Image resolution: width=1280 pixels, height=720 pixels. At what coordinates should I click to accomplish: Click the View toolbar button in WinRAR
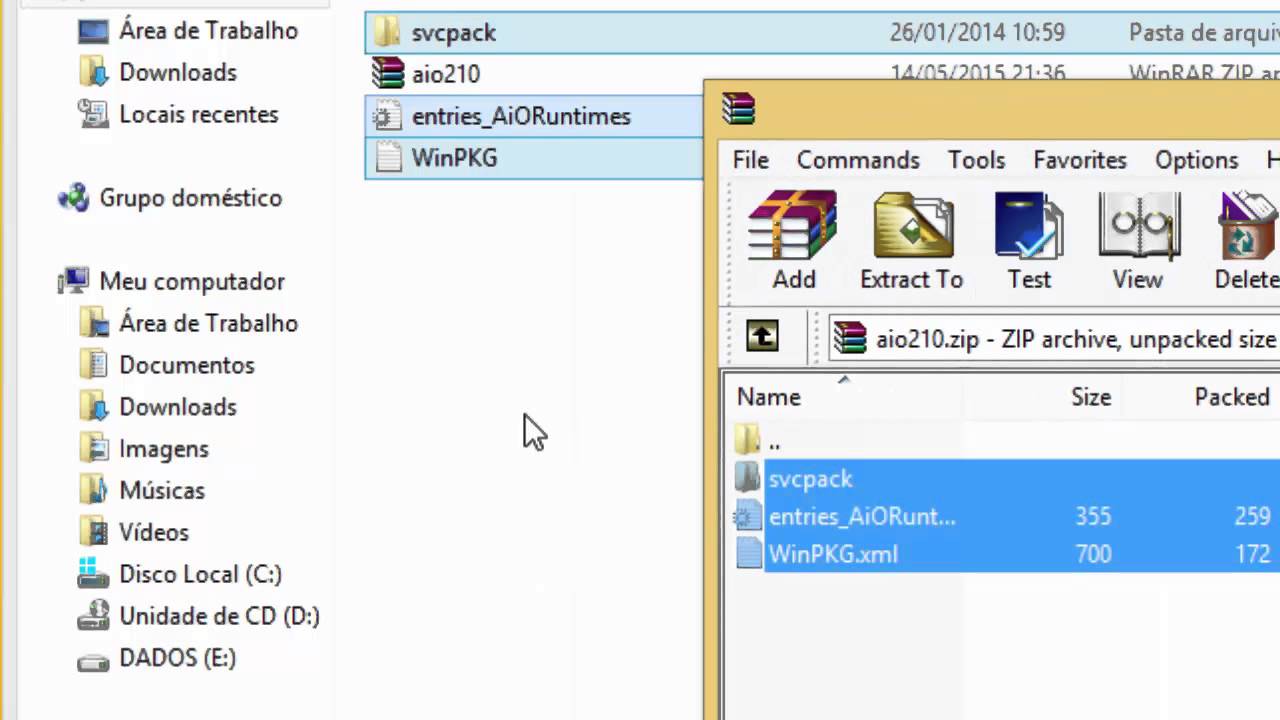pyautogui.click(x=1138, y=241)
